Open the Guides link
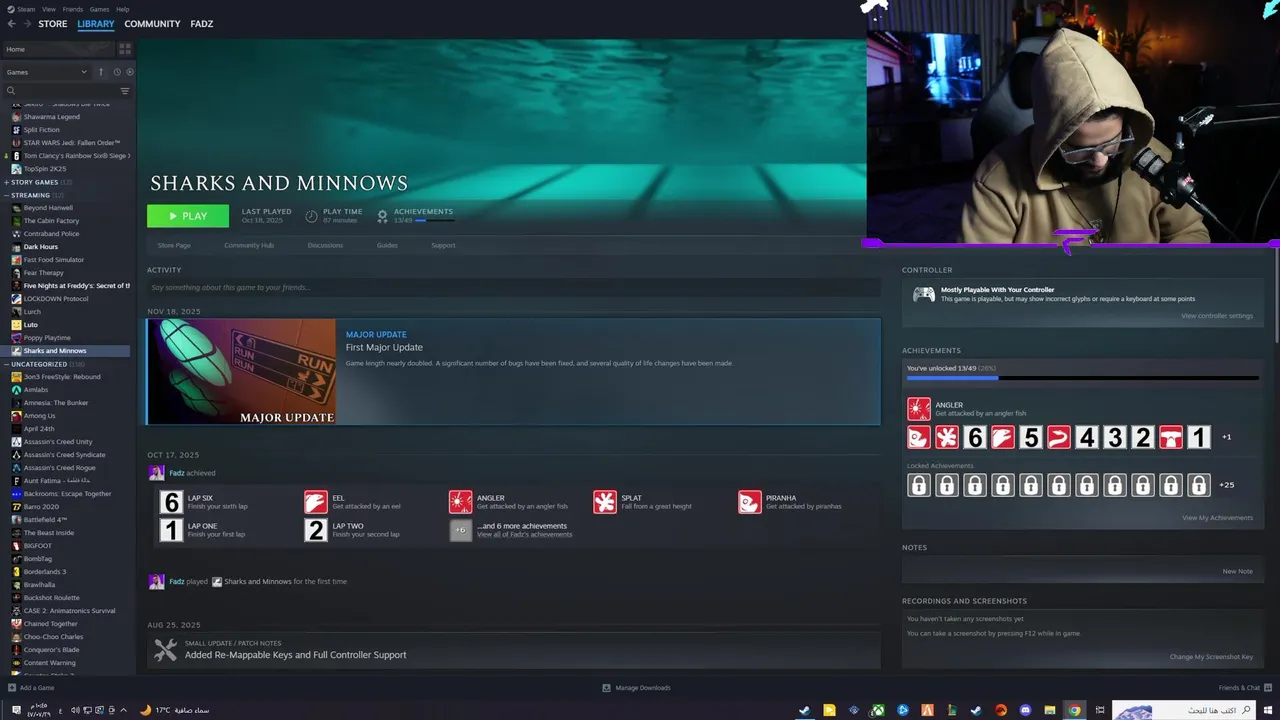Image resolution: width=1280 pixels, height=720 pixels. point(387,245)
